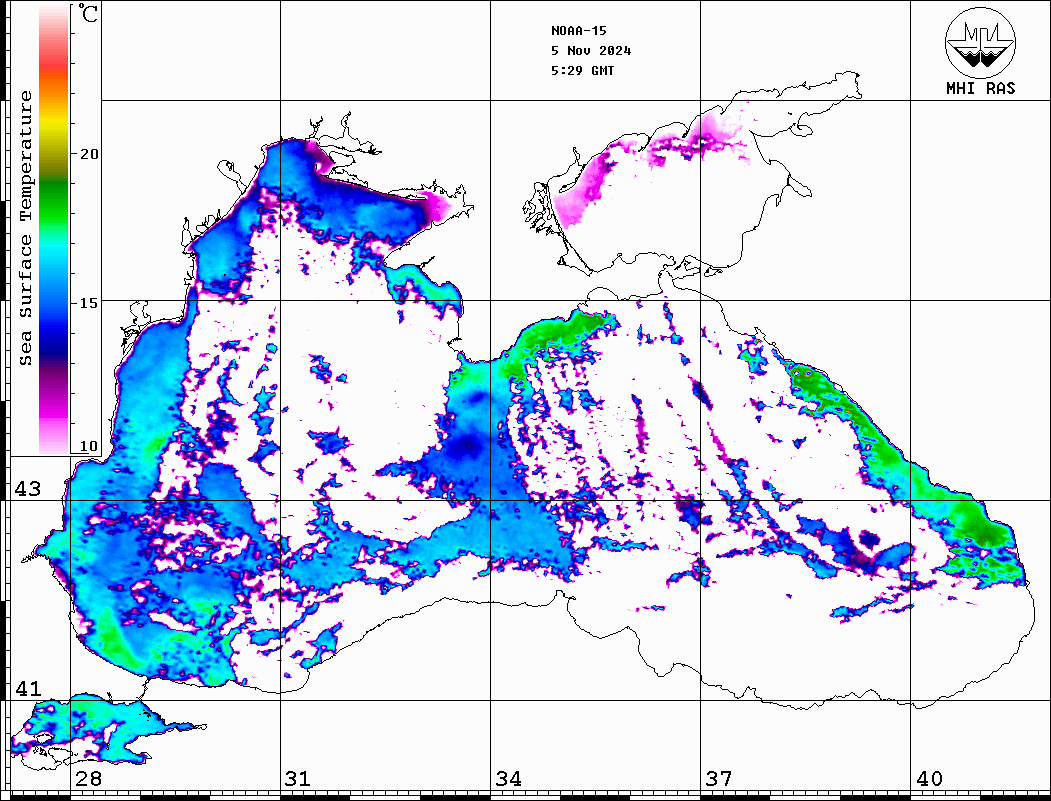Click the longitude label "28"
The width and height of the screenshot is (1051, 801).
(88, 778)
